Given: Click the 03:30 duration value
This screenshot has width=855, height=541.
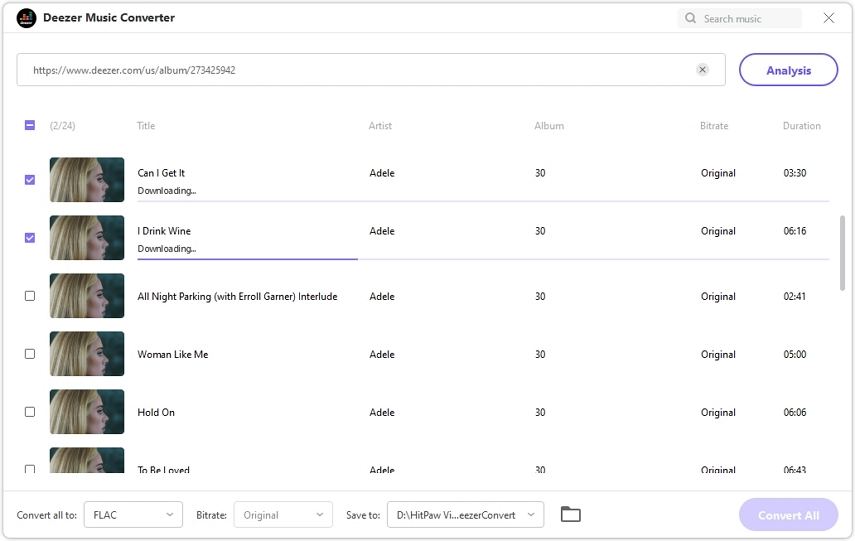Looking at the screenshot, I should [x=794, y=173].
